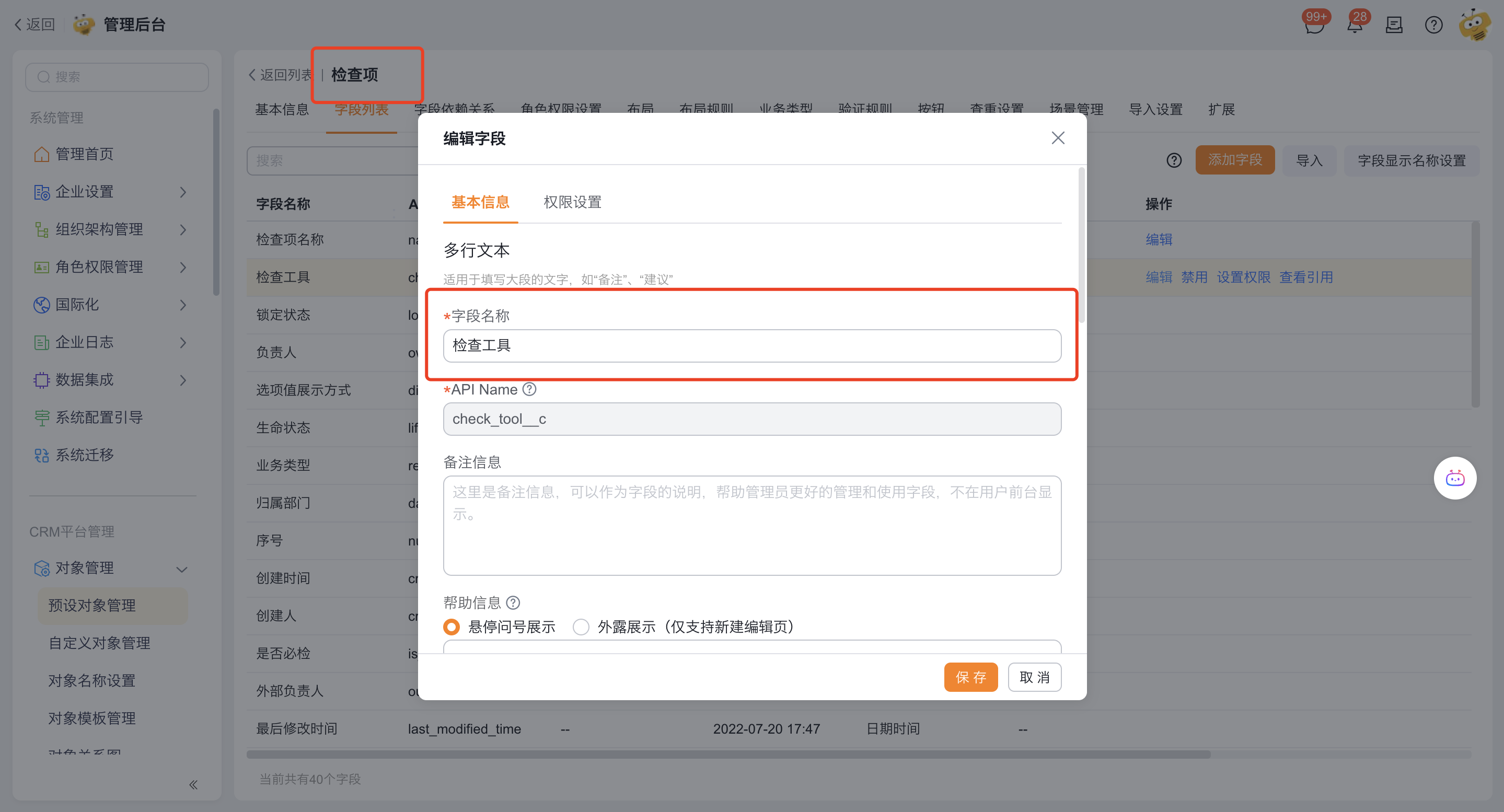Click the notification bell icon
Screen dimensions: 1504x812
pyautogui.click(x=1354, y=25)
